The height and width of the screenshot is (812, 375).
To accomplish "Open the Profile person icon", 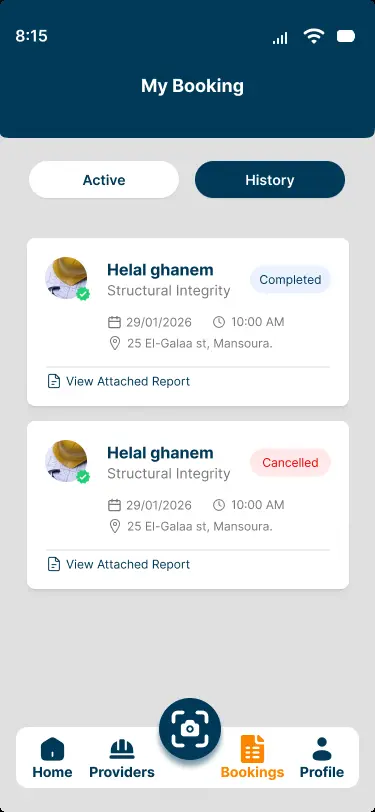I will [322, 749].
